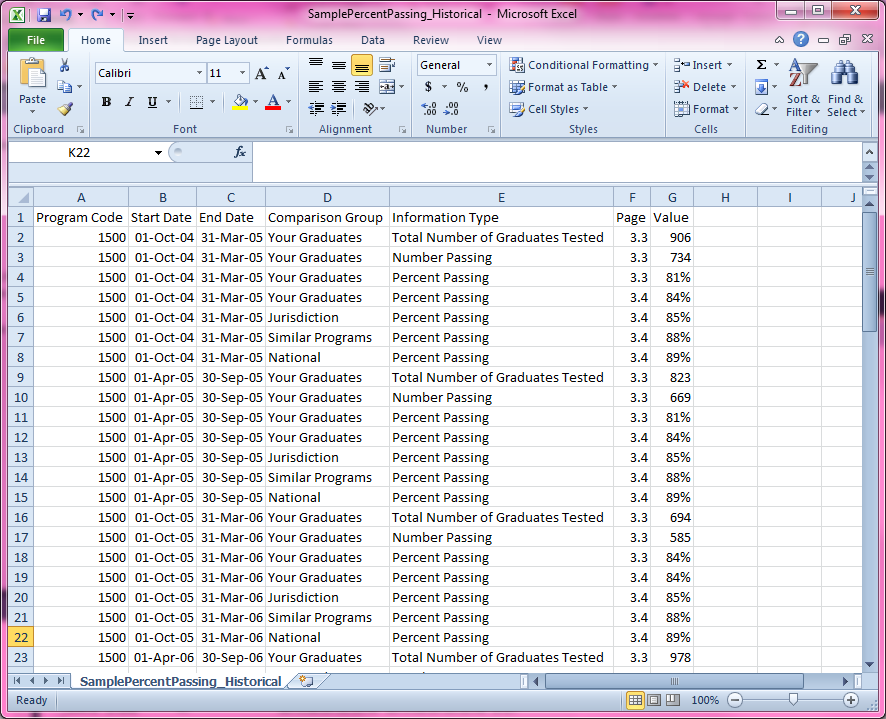Click the Increase Indent icon

[x=338, y=109]
